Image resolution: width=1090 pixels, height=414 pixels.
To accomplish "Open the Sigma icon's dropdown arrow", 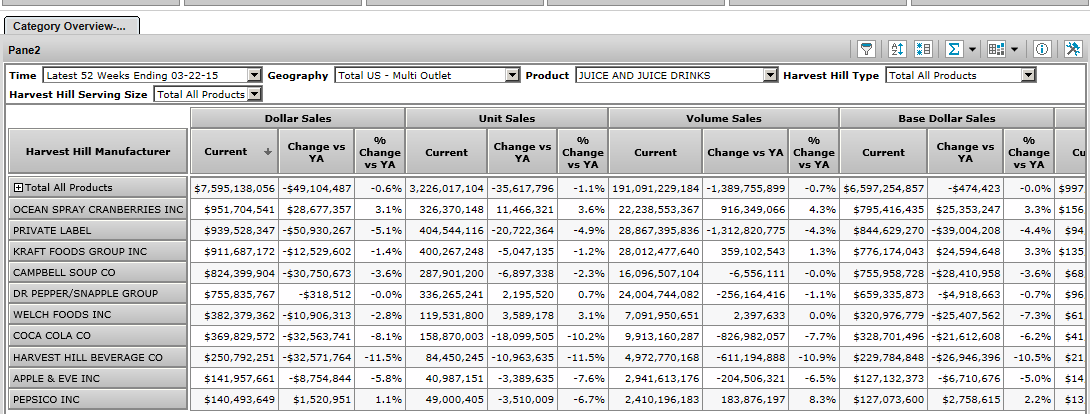I will pos(972,49).
